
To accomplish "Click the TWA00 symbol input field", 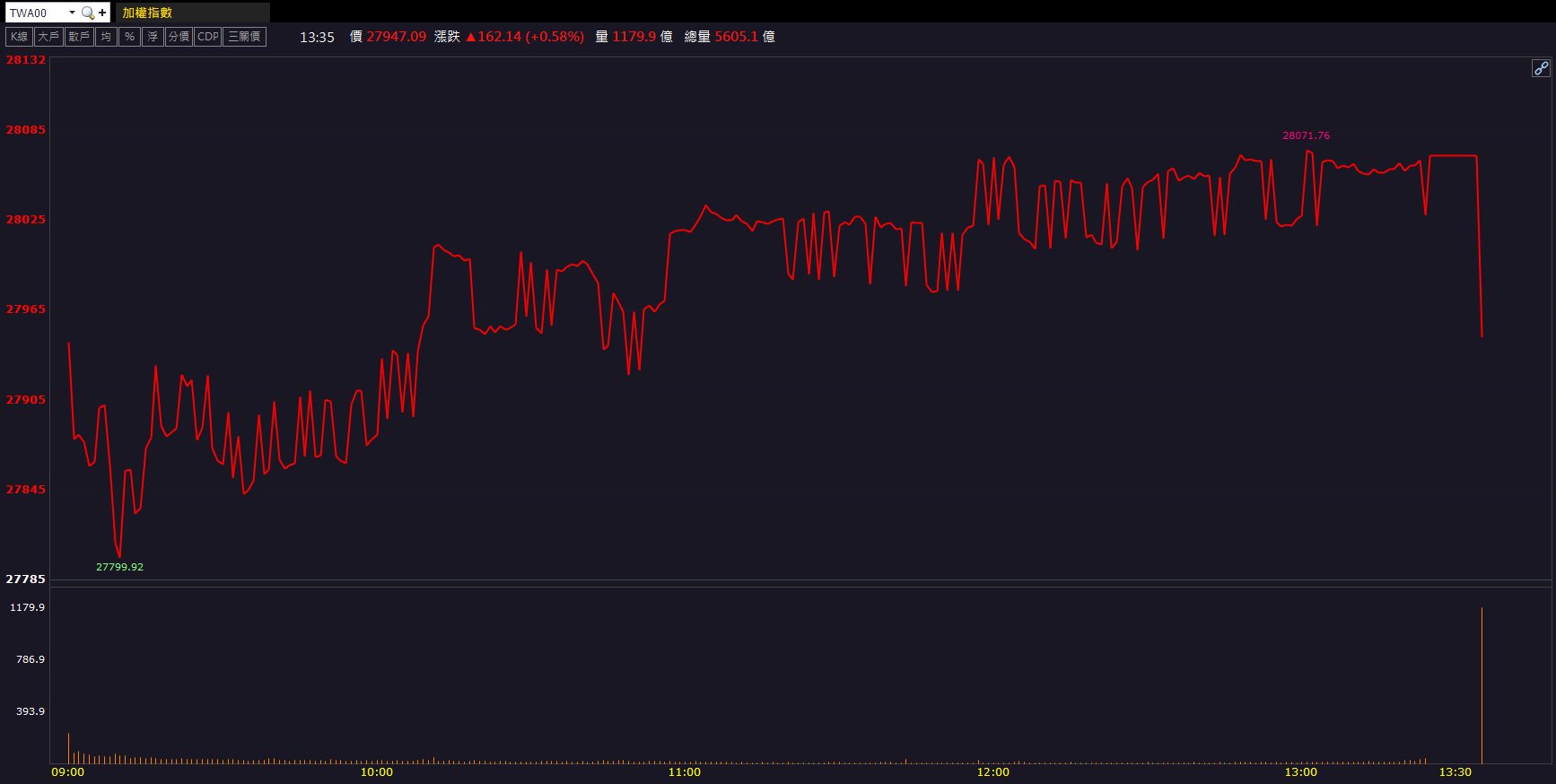I will click(36, 13).
